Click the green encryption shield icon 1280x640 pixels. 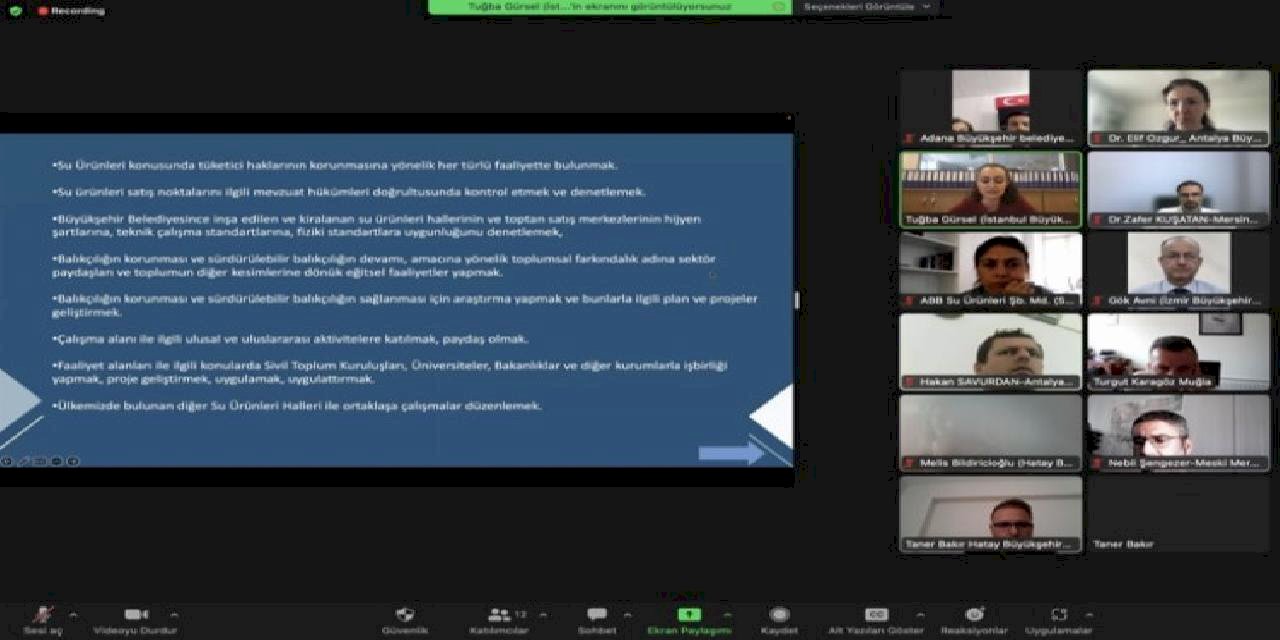tap(15, 11)
